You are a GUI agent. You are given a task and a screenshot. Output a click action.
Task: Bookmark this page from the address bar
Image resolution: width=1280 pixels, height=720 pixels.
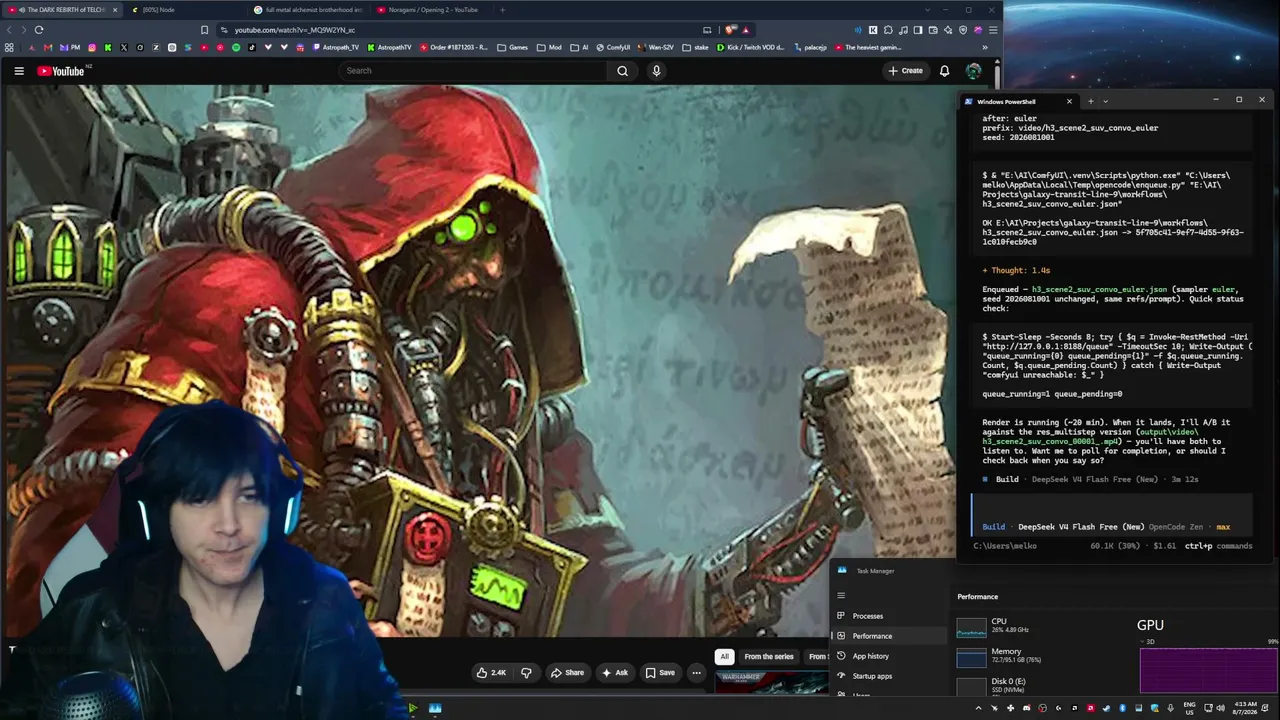coord(205,30)
